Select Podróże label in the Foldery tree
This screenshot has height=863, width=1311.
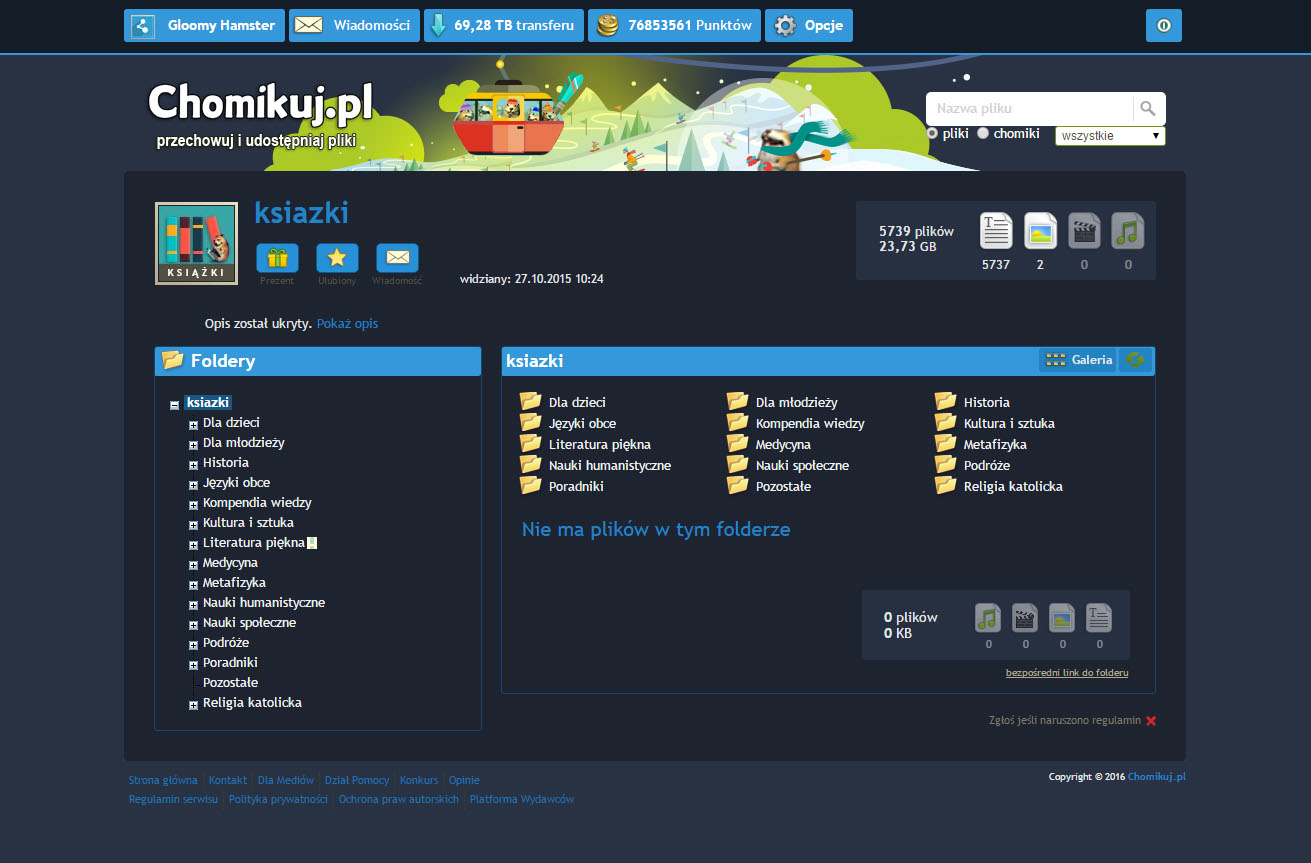point(226,643)
